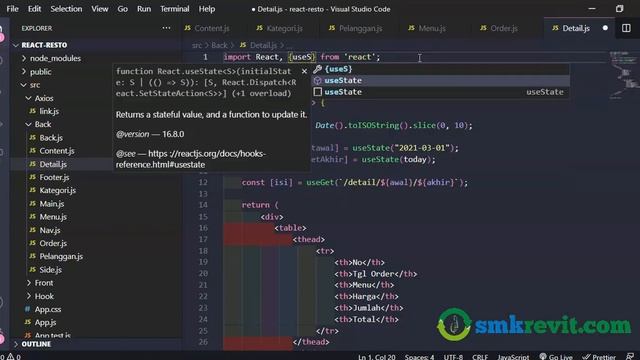Viewport: 640px width, 360px height.
Task: Change JavaScript language mode
Action: coord(513,357)
